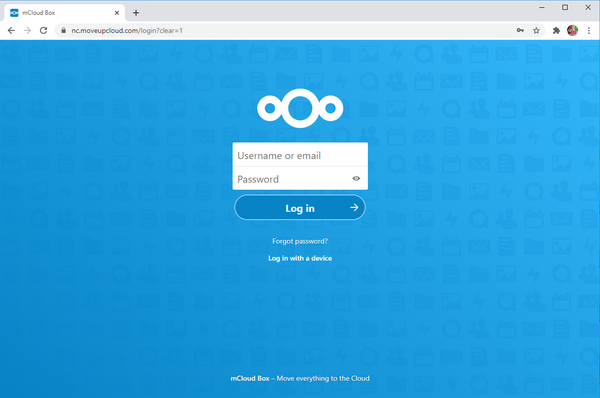Screen dimensions: 600x398
Task: Select the address bar URL text
Action: tap(127, 31)
